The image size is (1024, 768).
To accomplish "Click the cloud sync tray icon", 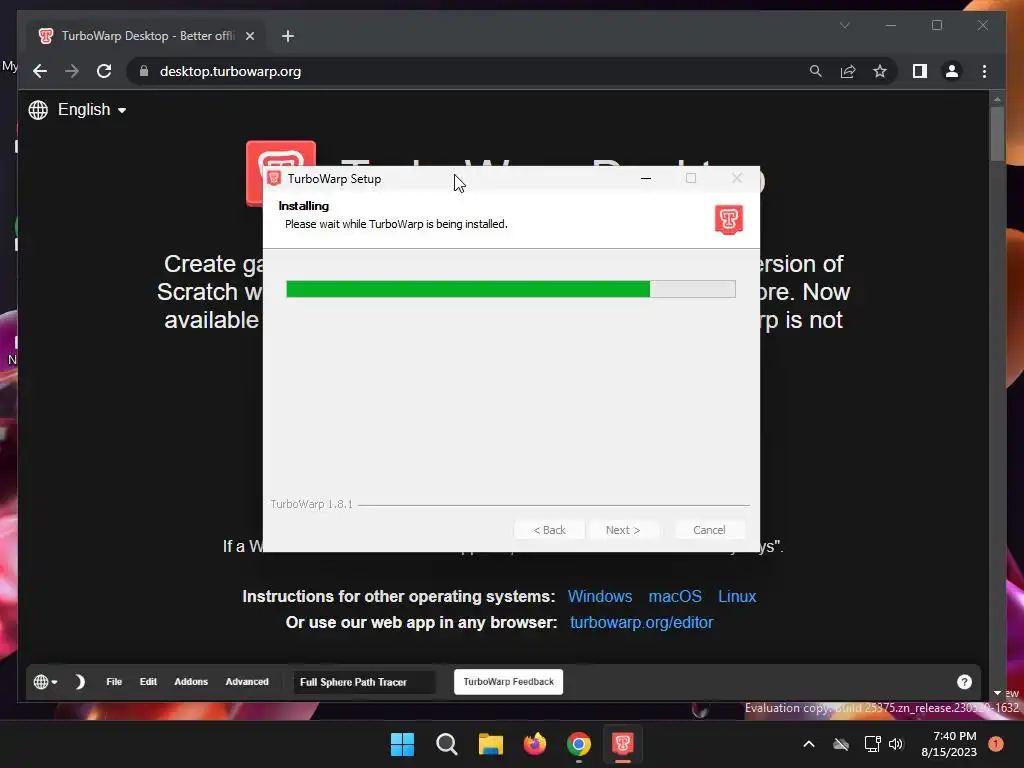I will point(841,744).
